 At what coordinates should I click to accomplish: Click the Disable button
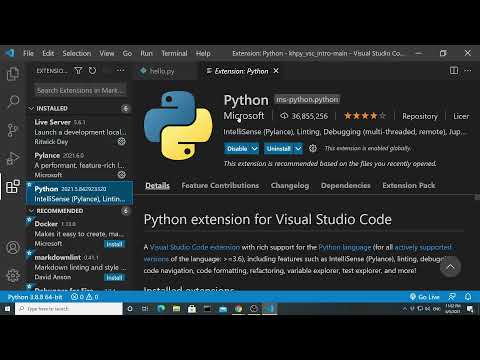pos(237,148)
